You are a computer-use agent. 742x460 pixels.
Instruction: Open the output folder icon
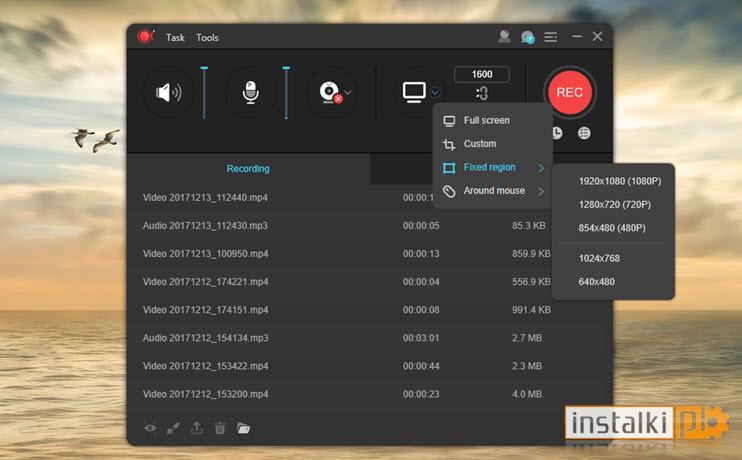pyautogui.click(x=243, y=428)
